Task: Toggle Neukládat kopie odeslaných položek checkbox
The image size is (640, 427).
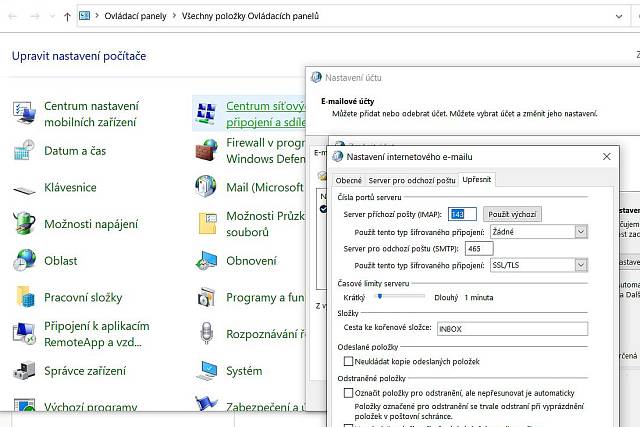Action: (x=348, y=361)
